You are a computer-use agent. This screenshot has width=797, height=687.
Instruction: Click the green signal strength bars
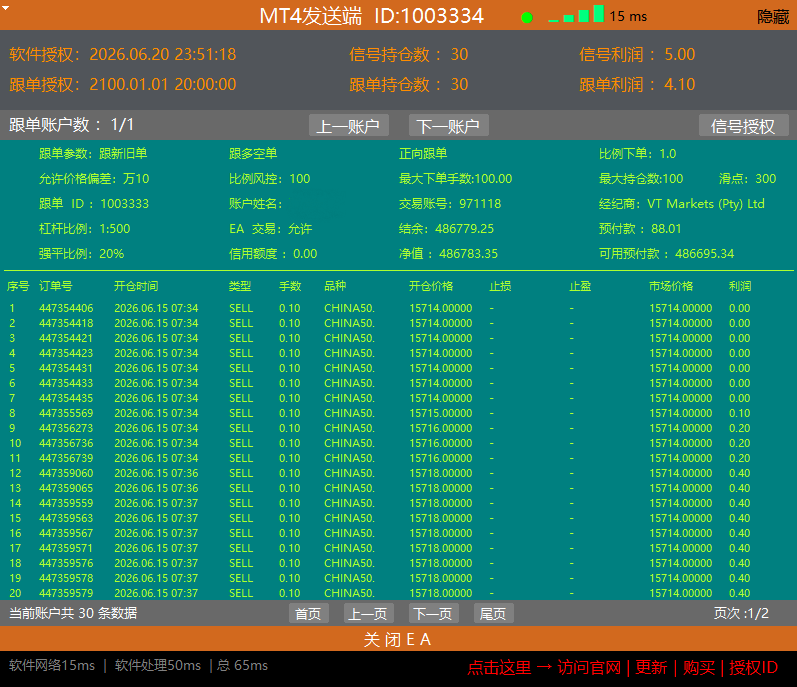pos(576,14)
